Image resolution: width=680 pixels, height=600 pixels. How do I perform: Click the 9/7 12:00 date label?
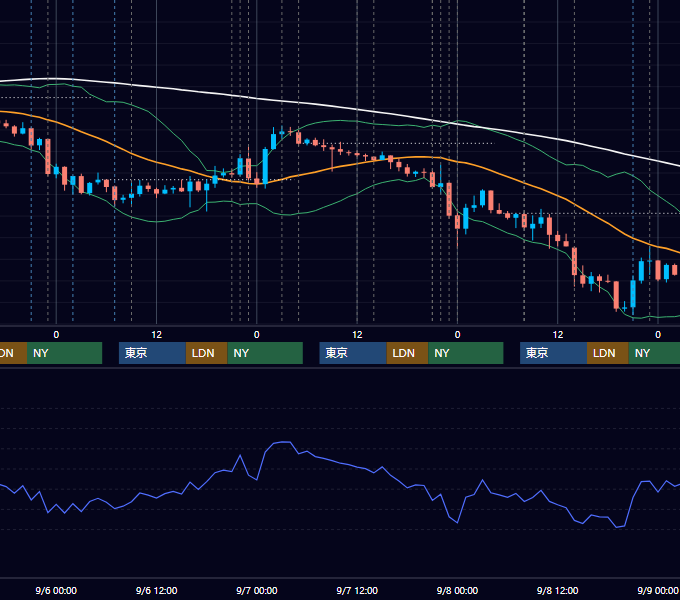[x=357, y=590]
